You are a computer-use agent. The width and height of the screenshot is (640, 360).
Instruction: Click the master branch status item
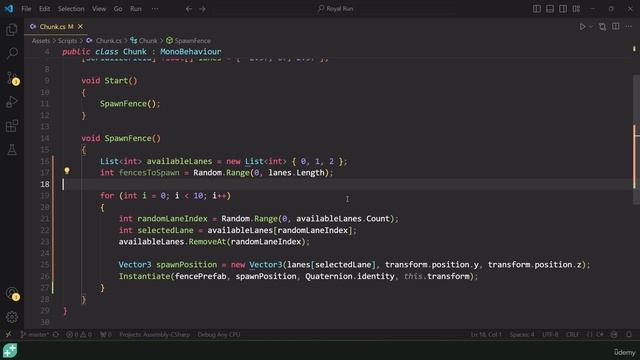[x=35, y=335]
